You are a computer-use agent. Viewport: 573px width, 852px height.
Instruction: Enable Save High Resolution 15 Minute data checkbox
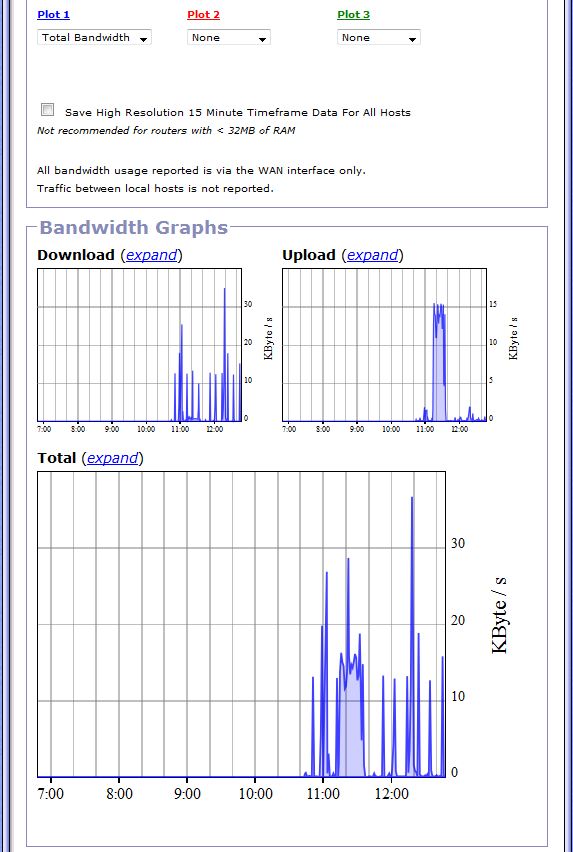(x=48, y=110)
